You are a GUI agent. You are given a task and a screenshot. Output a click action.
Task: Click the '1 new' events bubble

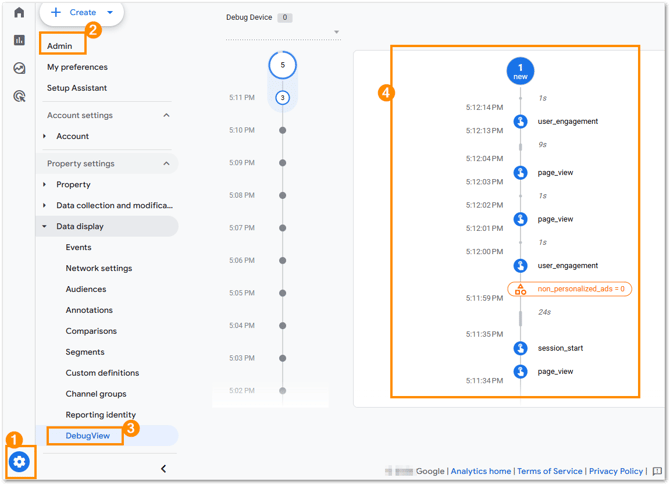coord(520,71)
